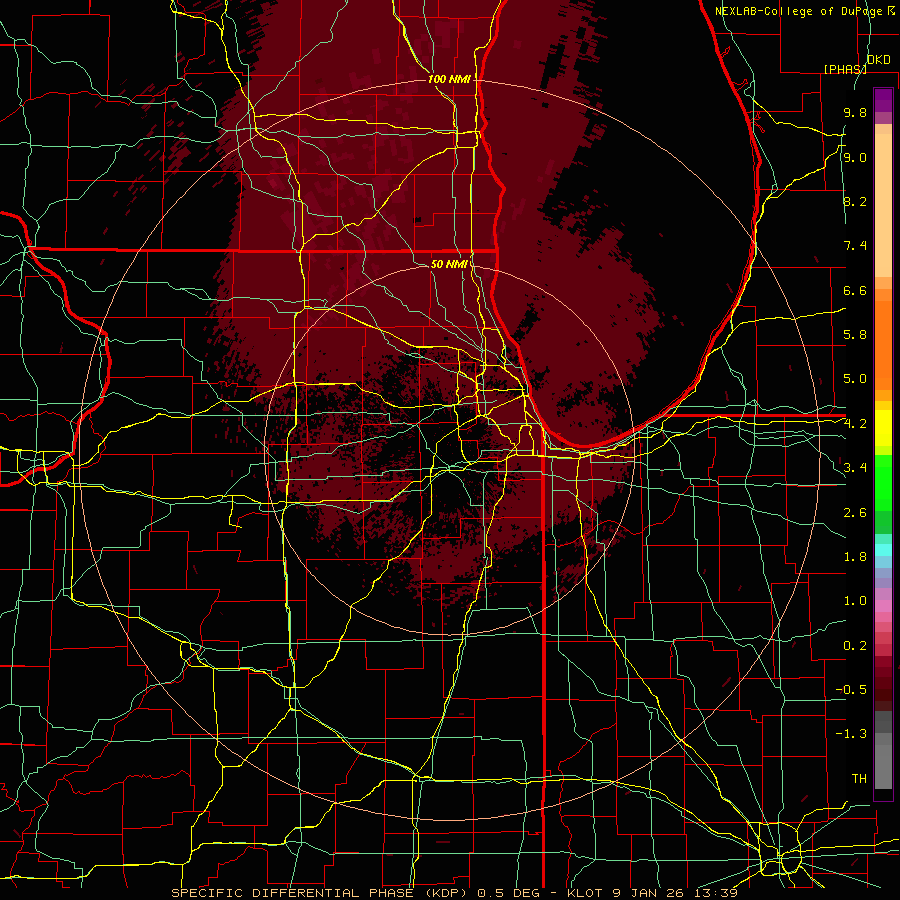
Task: Click the [PHAS] unit label
Action: (845, 69)
